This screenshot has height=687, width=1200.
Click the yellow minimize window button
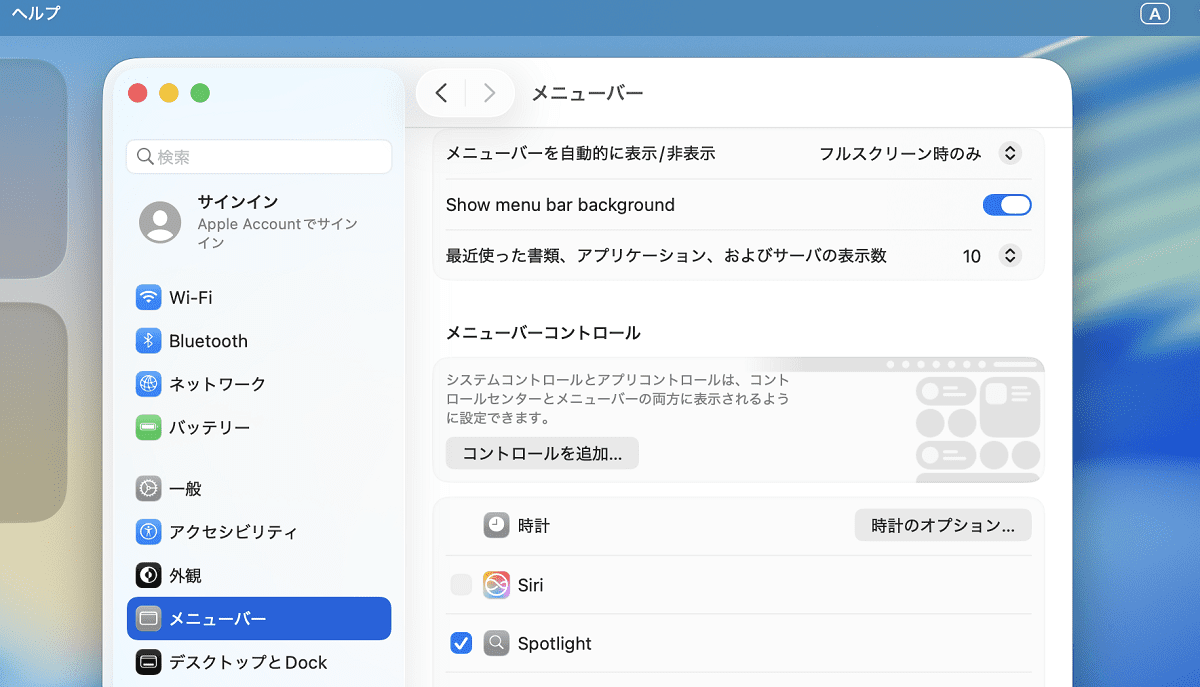(169, 93)
